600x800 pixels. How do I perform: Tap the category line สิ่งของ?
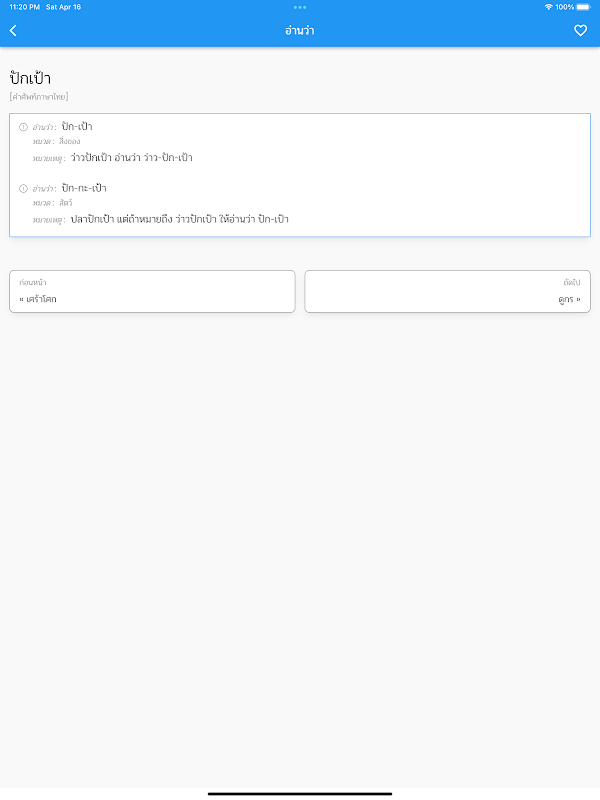click(69, 142)
